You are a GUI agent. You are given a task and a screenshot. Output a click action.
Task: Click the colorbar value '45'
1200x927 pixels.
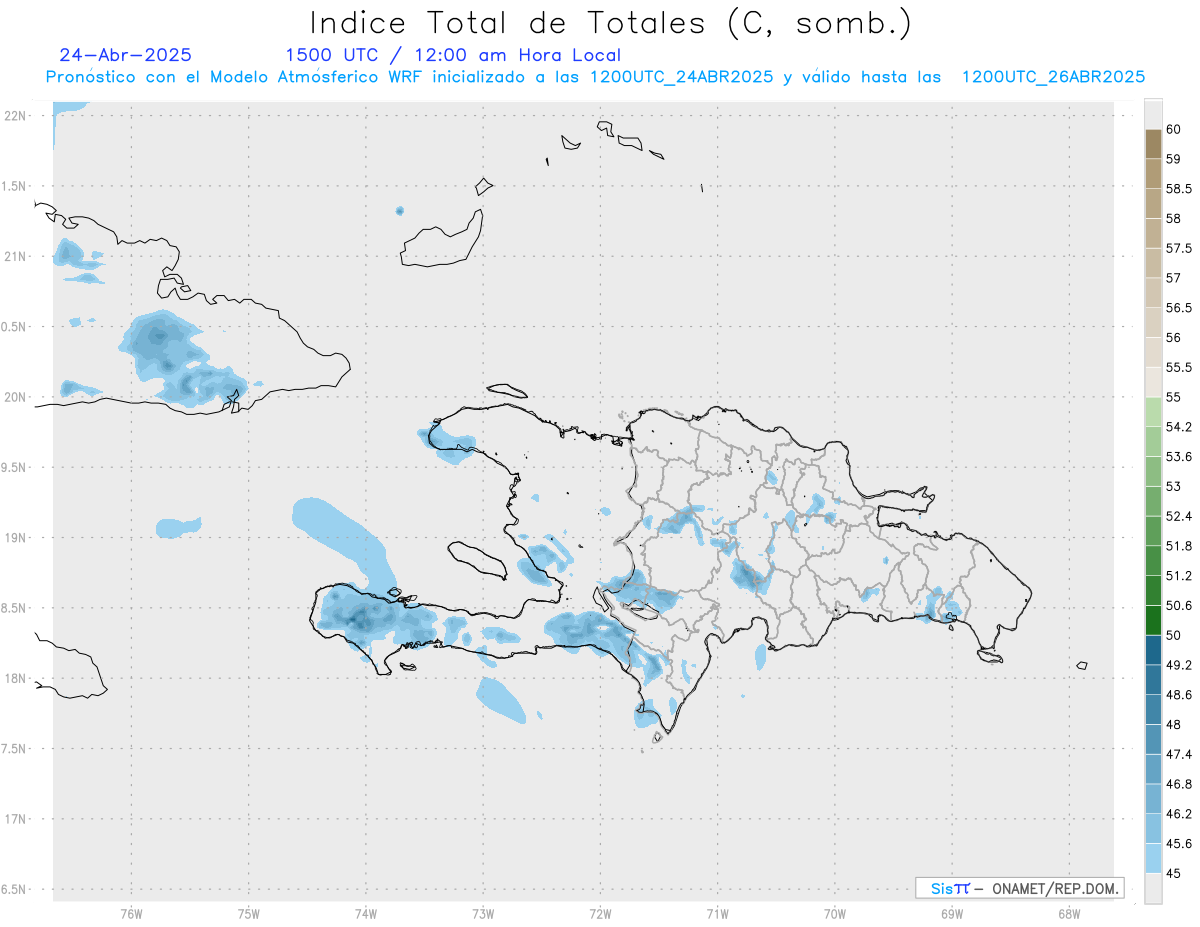tap(1174, 873)
